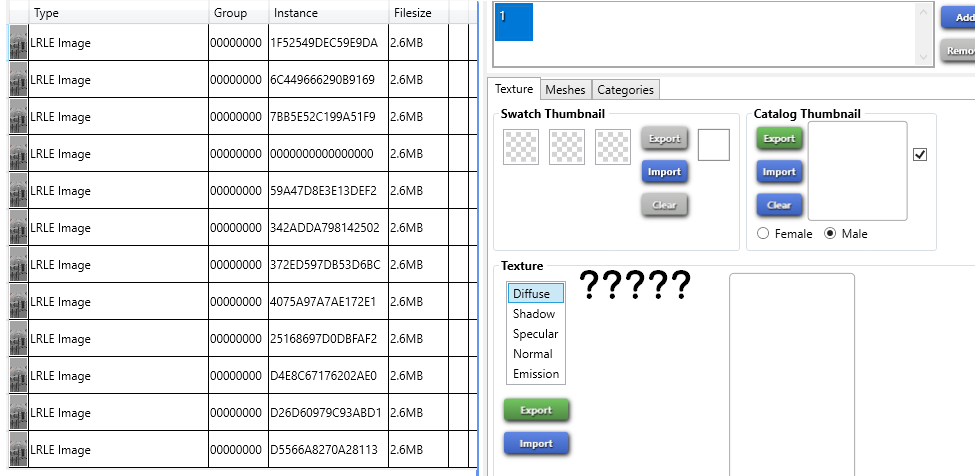Sort table by Group column header
The height and width of the screenshot is (476, 975).
(x=239, y=12)
